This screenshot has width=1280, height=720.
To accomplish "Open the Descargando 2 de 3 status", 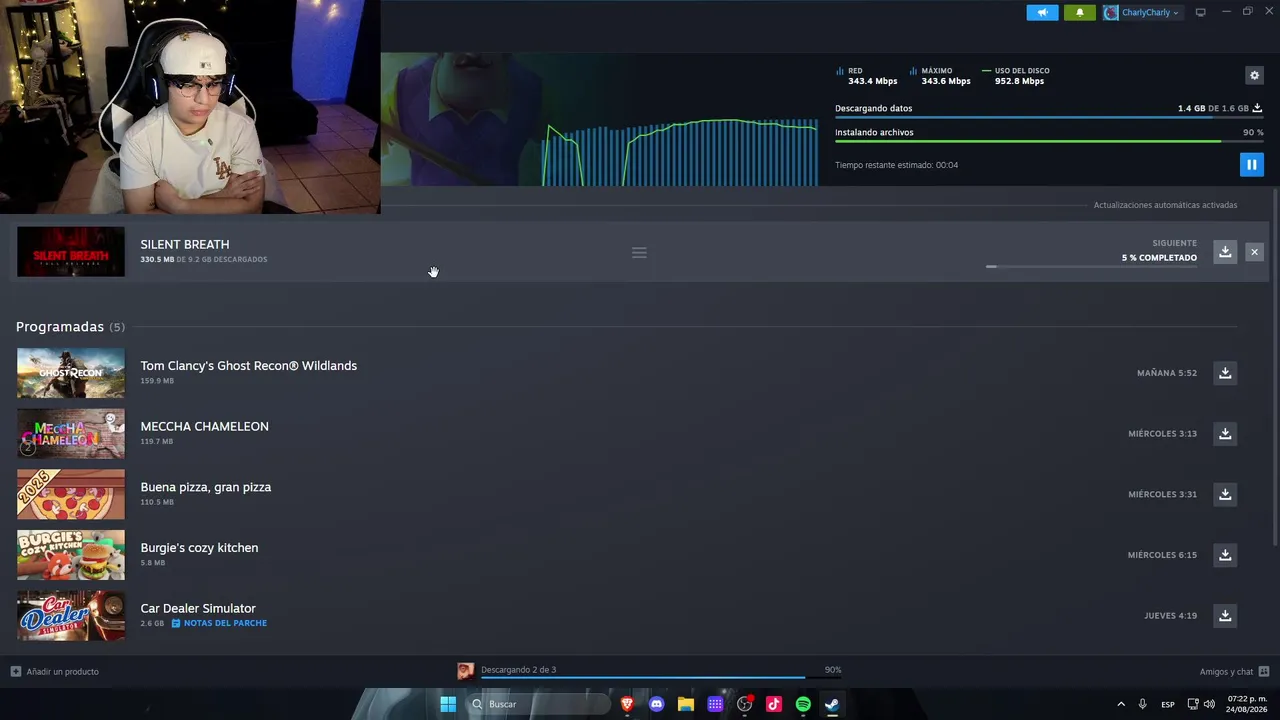I will [x=649, y=670].
